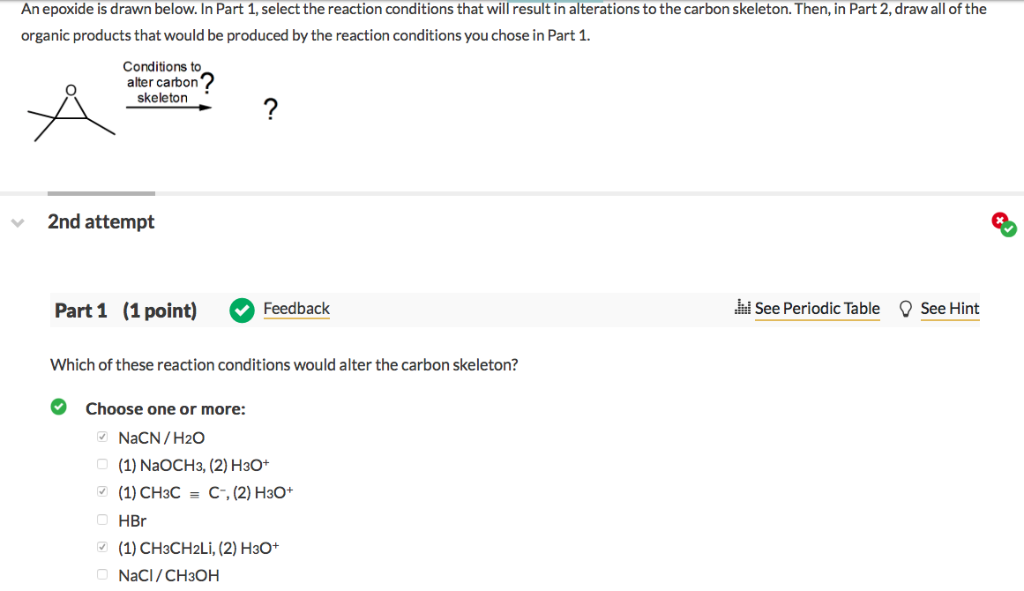Click the green checkmark correct-attempt indicator
This screenshot has width=1024, height=591.
(1007, 228)
